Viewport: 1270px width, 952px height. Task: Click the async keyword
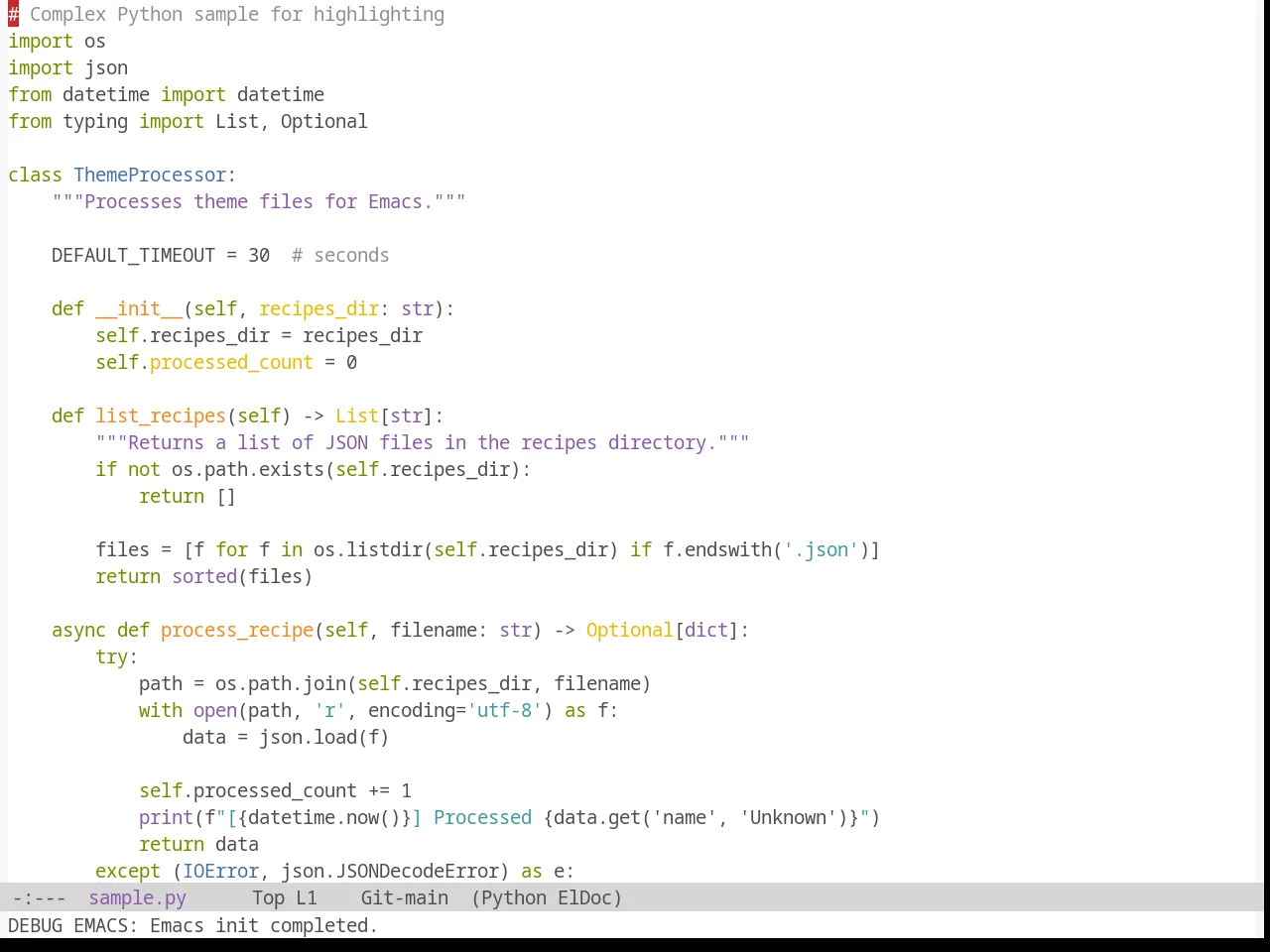pos(78,631)
